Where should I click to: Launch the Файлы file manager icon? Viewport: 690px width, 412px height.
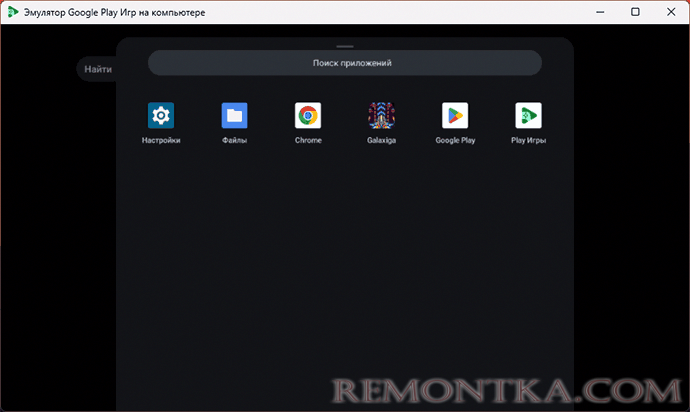pyautogui.click(x=234, y=116)
